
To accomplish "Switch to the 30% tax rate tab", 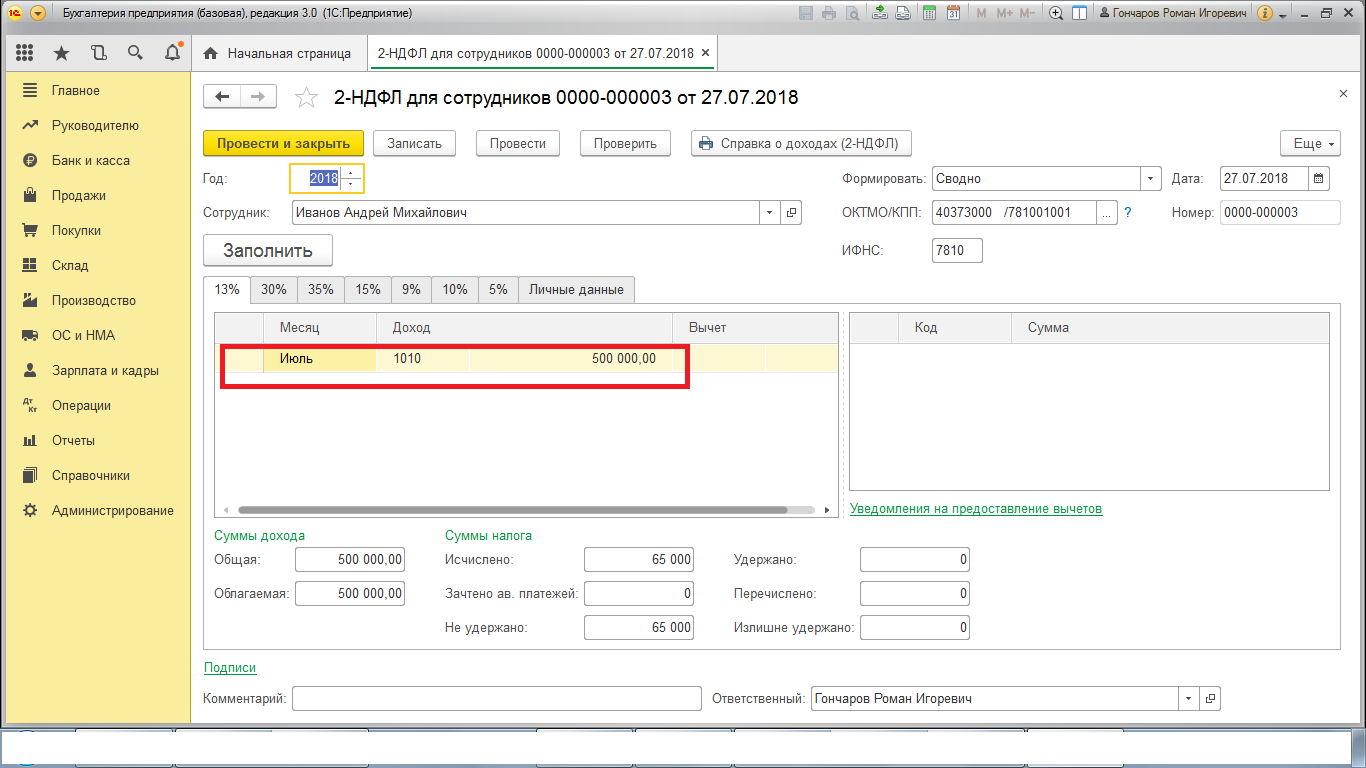I will pyautogui.click(x=274, y=289).
